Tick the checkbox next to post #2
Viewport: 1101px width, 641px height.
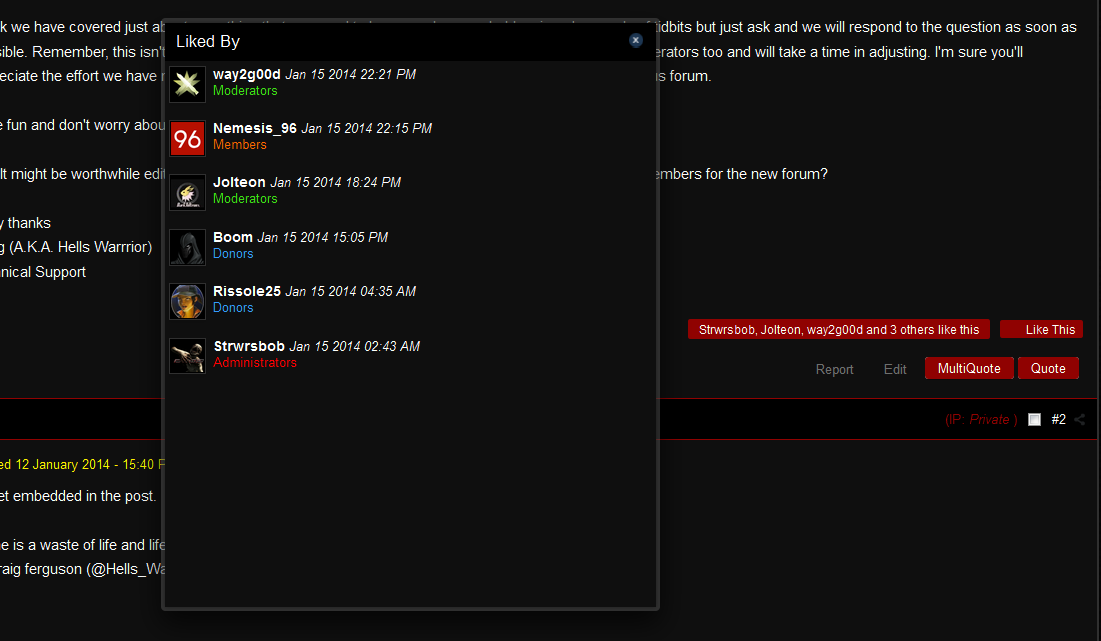(1034, 420)
